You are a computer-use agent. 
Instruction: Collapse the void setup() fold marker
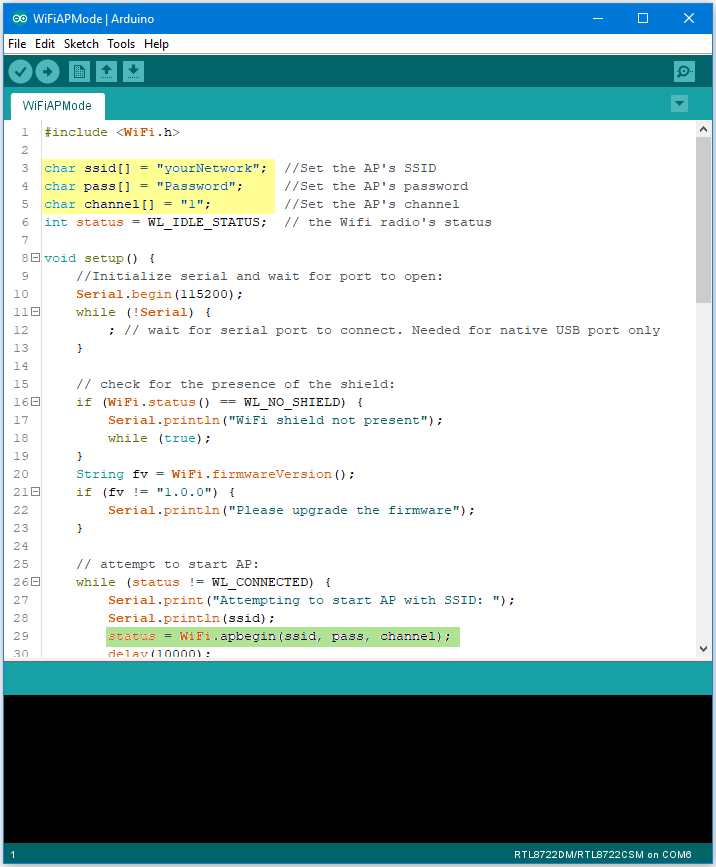pos(35,258)
